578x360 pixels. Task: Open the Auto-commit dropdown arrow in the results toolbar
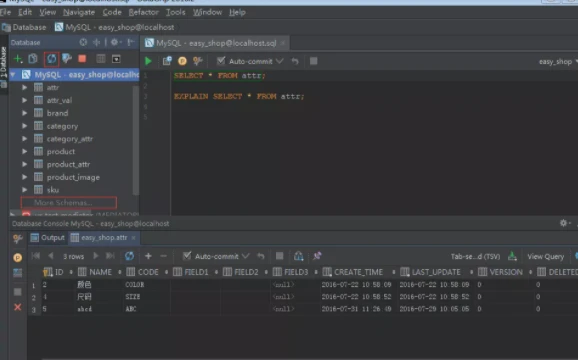point(246,256)
